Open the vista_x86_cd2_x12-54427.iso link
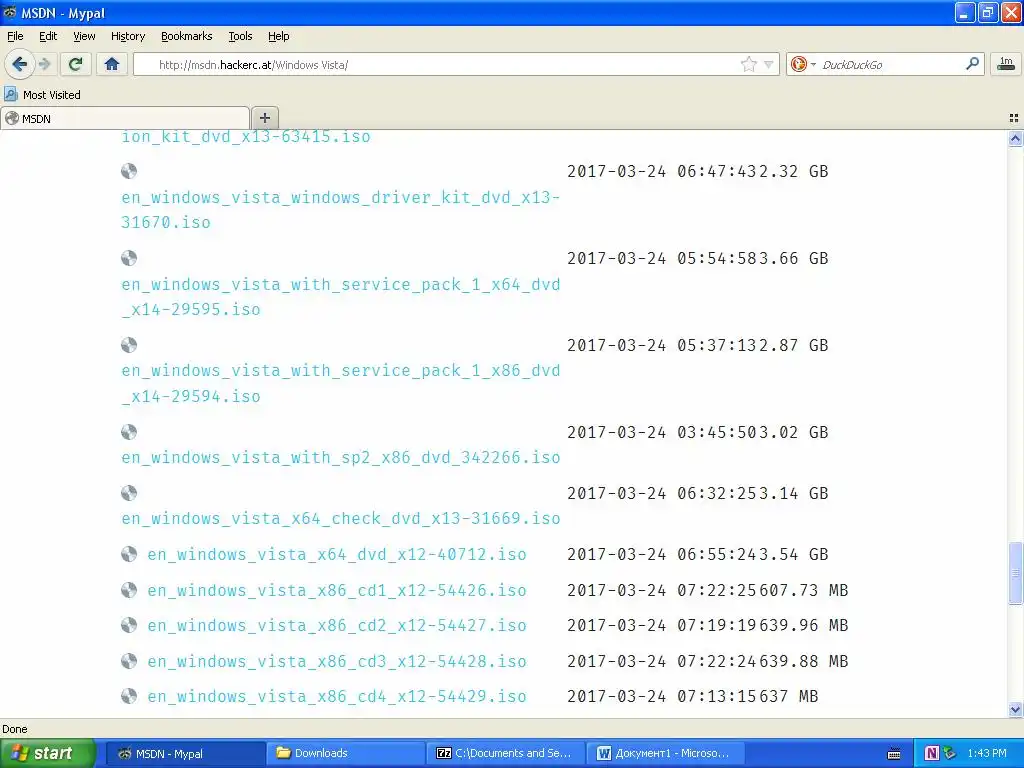Image resolution: width=1024 pixels, height=768 pixels. pos(336,625)
